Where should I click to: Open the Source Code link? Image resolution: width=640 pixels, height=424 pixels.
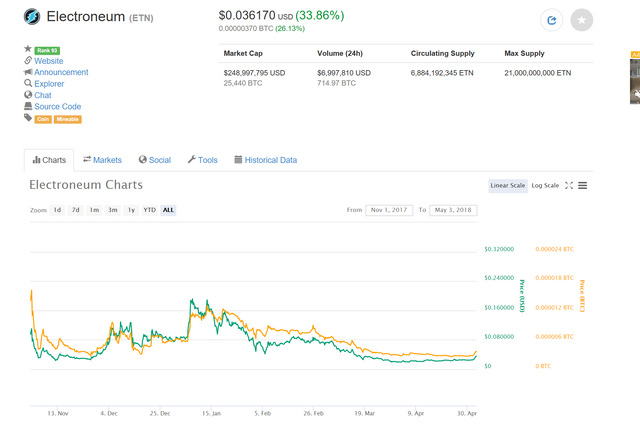point(58,107)
